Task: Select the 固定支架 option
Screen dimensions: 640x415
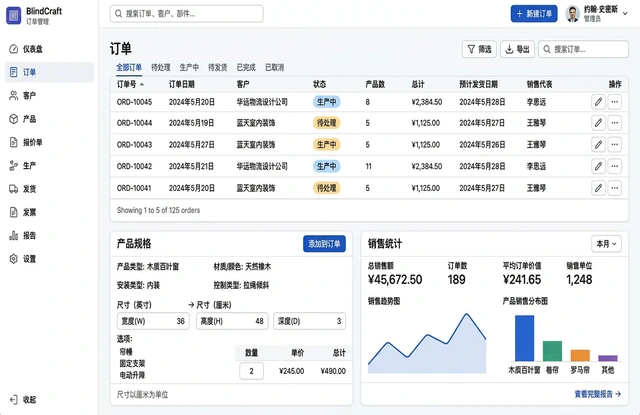Action: tap(132, 363)
